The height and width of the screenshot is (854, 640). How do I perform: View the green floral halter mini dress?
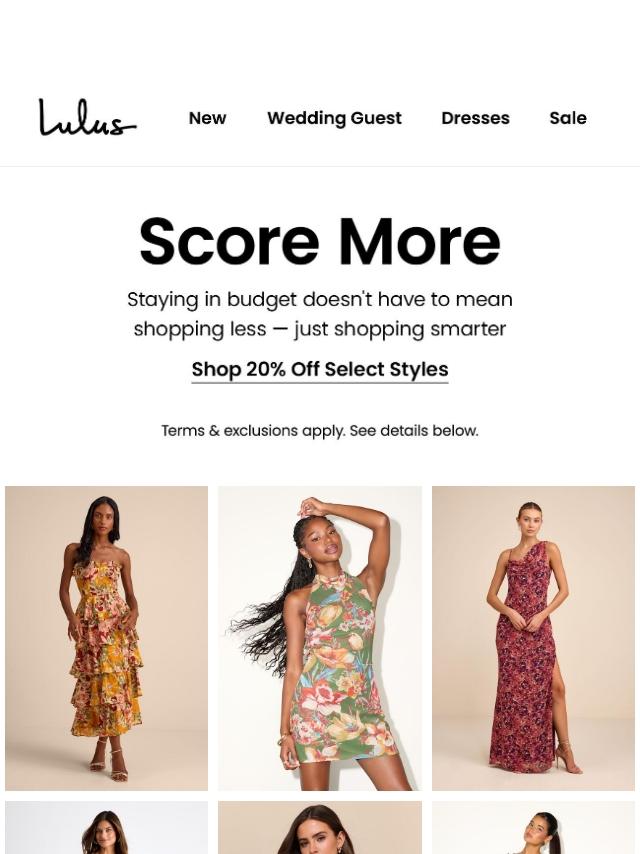(320, 638)
